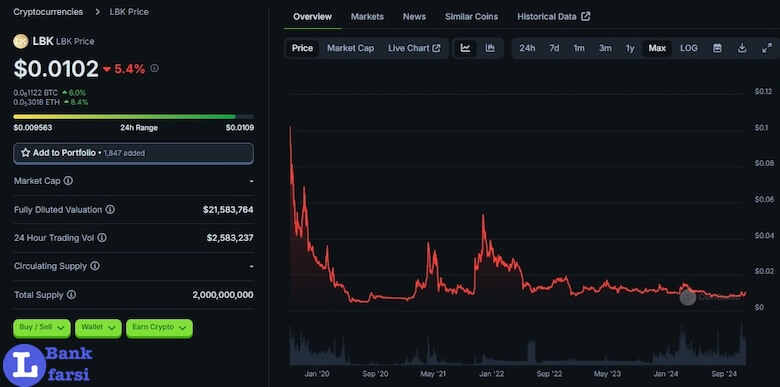Image resolution: width=780 pixels, height=387 pixels.
Task: Click Add to Portfolio button
Action: click(133, 153)
